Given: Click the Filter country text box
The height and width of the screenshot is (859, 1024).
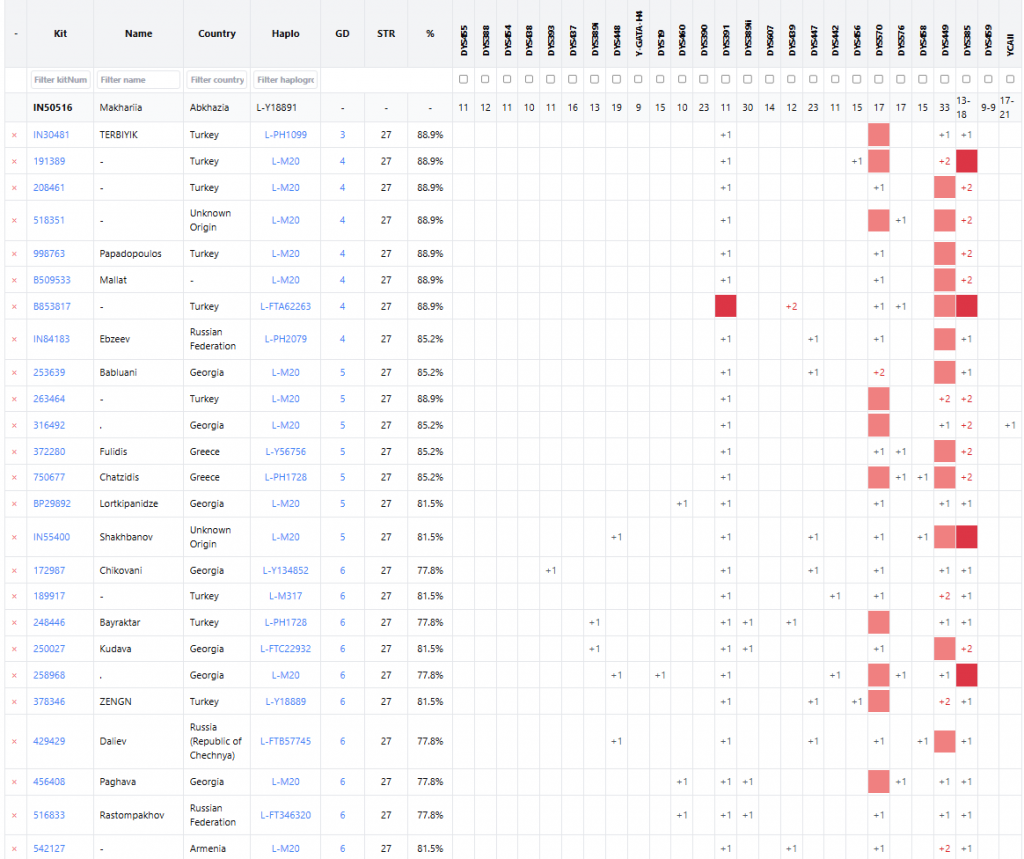Looking at the screenshot, I should pyautogui.click(x=216, y=80).
